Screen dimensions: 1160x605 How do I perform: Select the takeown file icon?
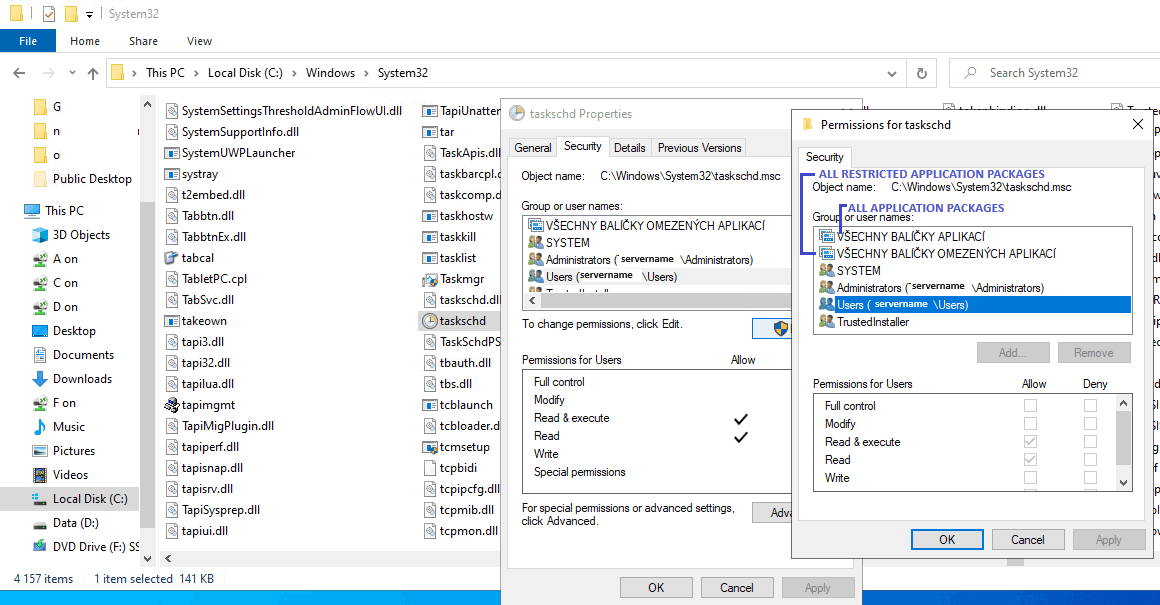click(x=172, y=321)
